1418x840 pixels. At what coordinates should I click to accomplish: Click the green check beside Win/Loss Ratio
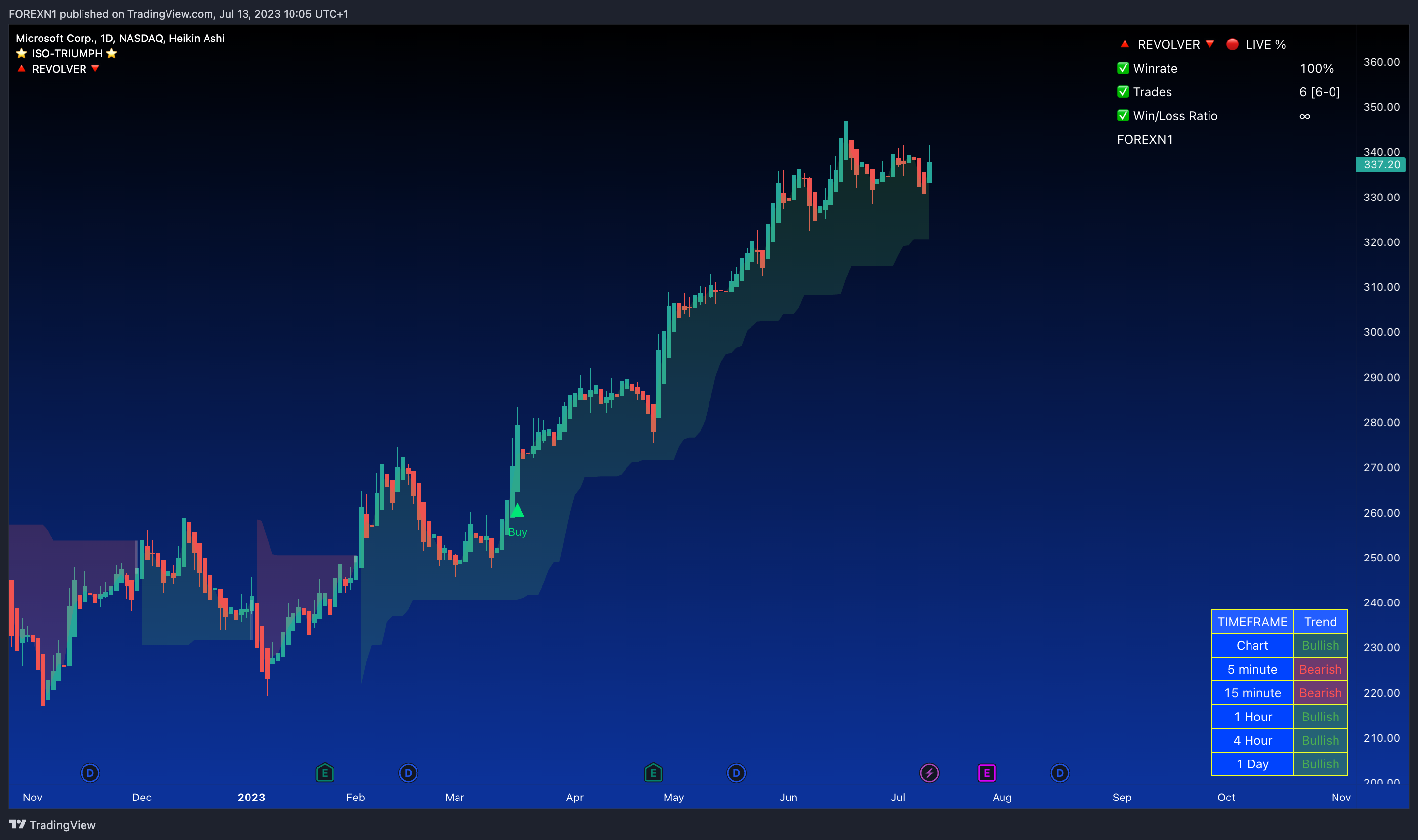click(1123, 116)
